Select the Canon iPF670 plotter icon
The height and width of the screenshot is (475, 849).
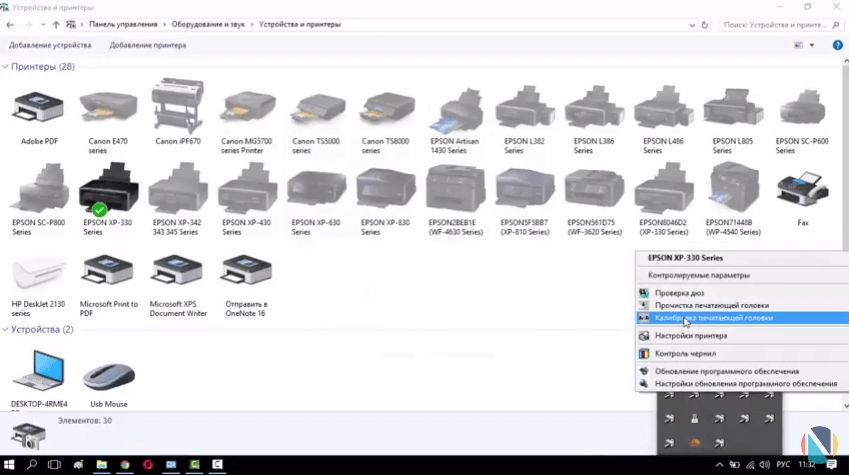pos(178,106)
